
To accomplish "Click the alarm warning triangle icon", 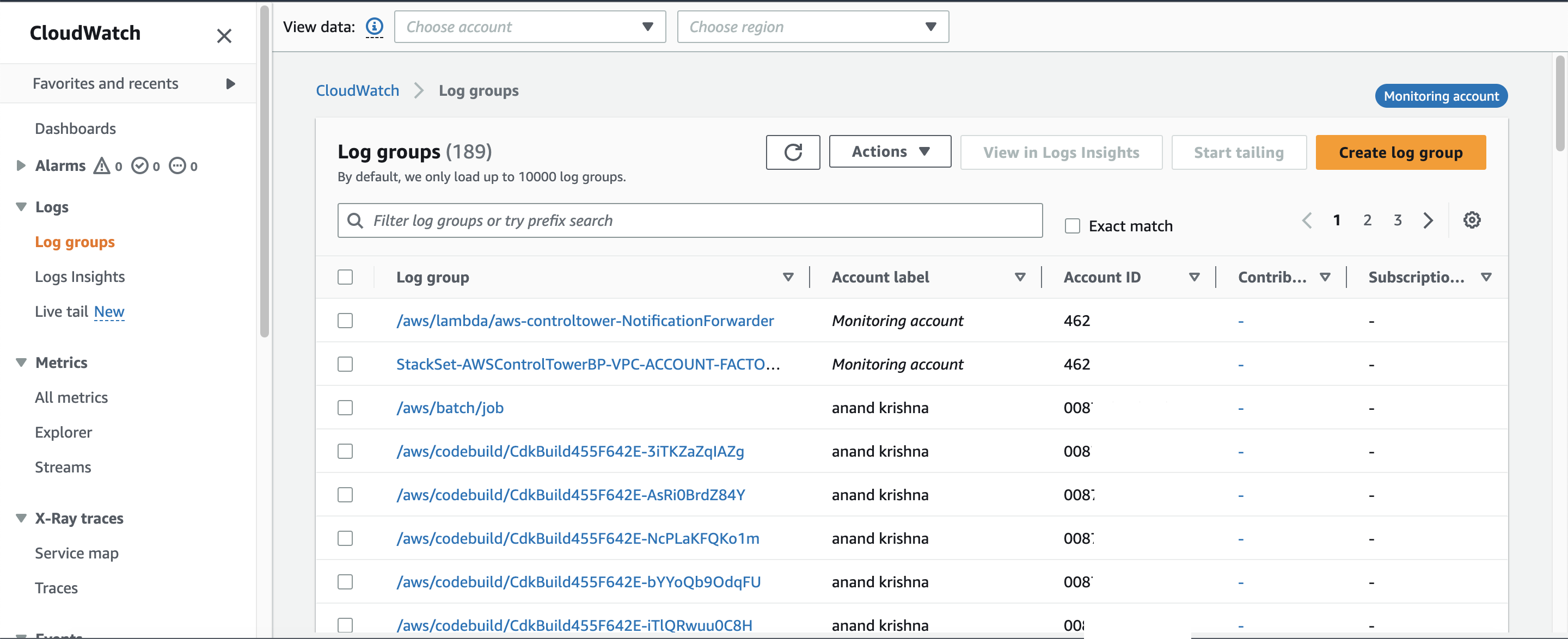I will 102,165.
